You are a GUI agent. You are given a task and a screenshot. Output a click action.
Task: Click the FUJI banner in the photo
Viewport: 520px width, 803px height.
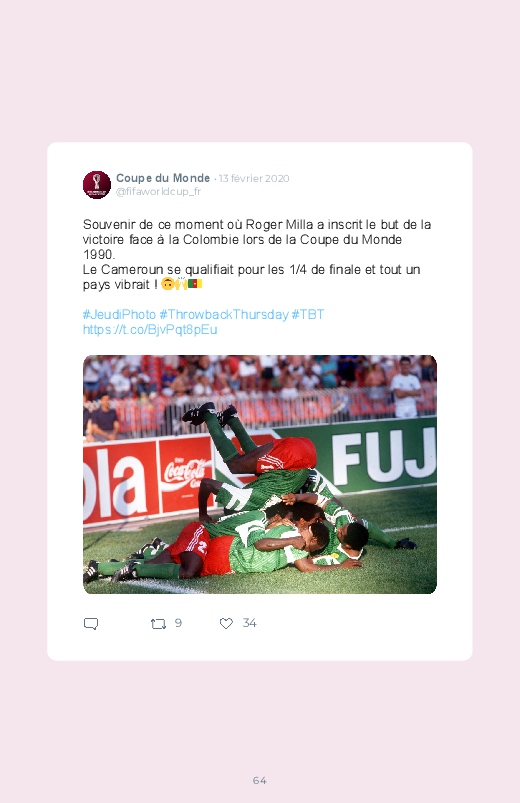pos(382,455)
